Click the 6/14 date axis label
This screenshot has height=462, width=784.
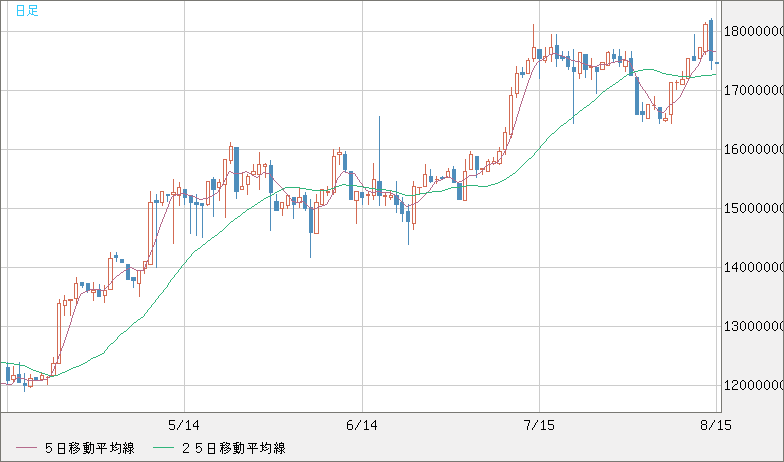362,426
